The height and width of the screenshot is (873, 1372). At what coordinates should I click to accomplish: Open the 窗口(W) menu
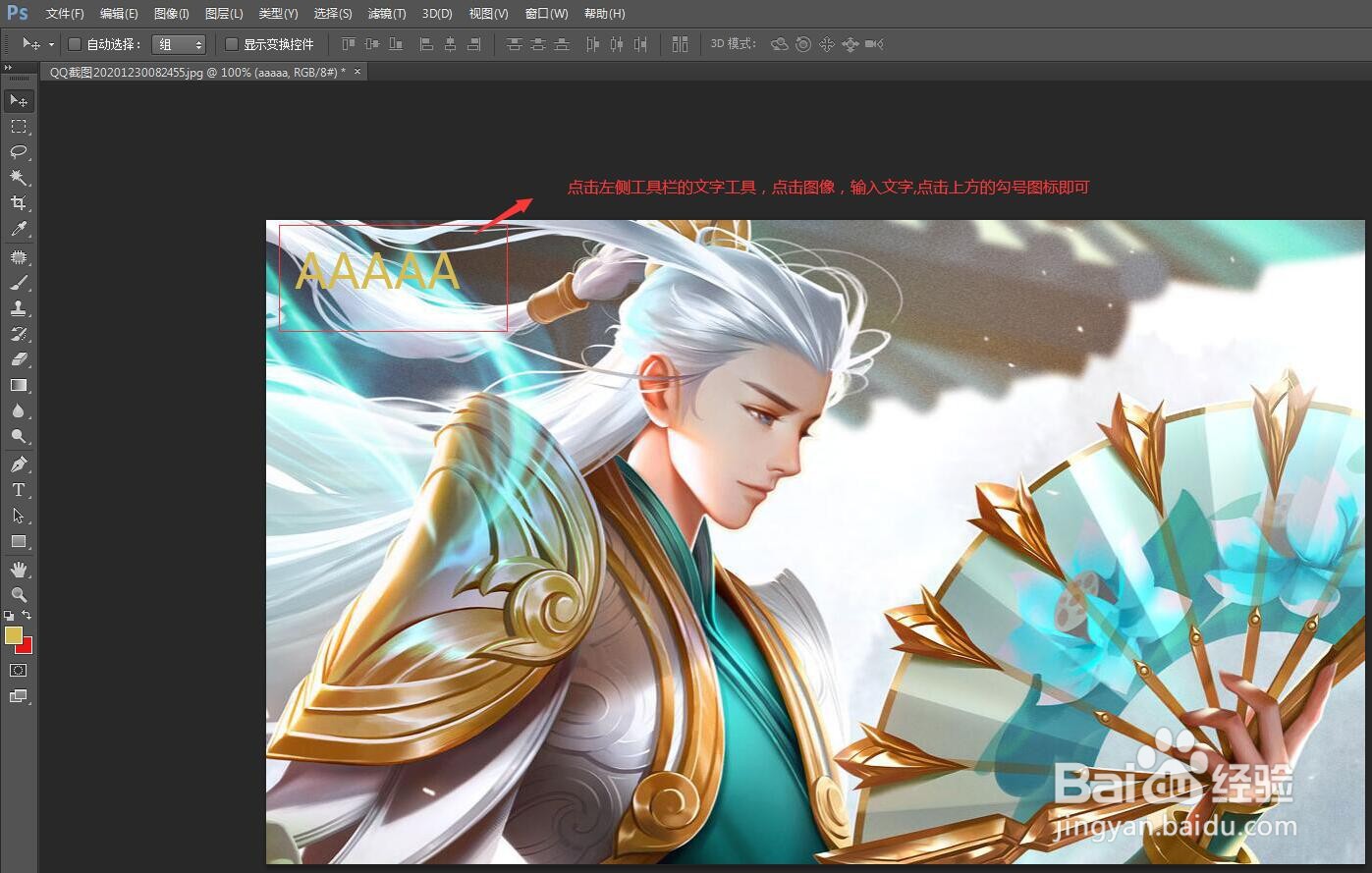(x=546, y=14)
